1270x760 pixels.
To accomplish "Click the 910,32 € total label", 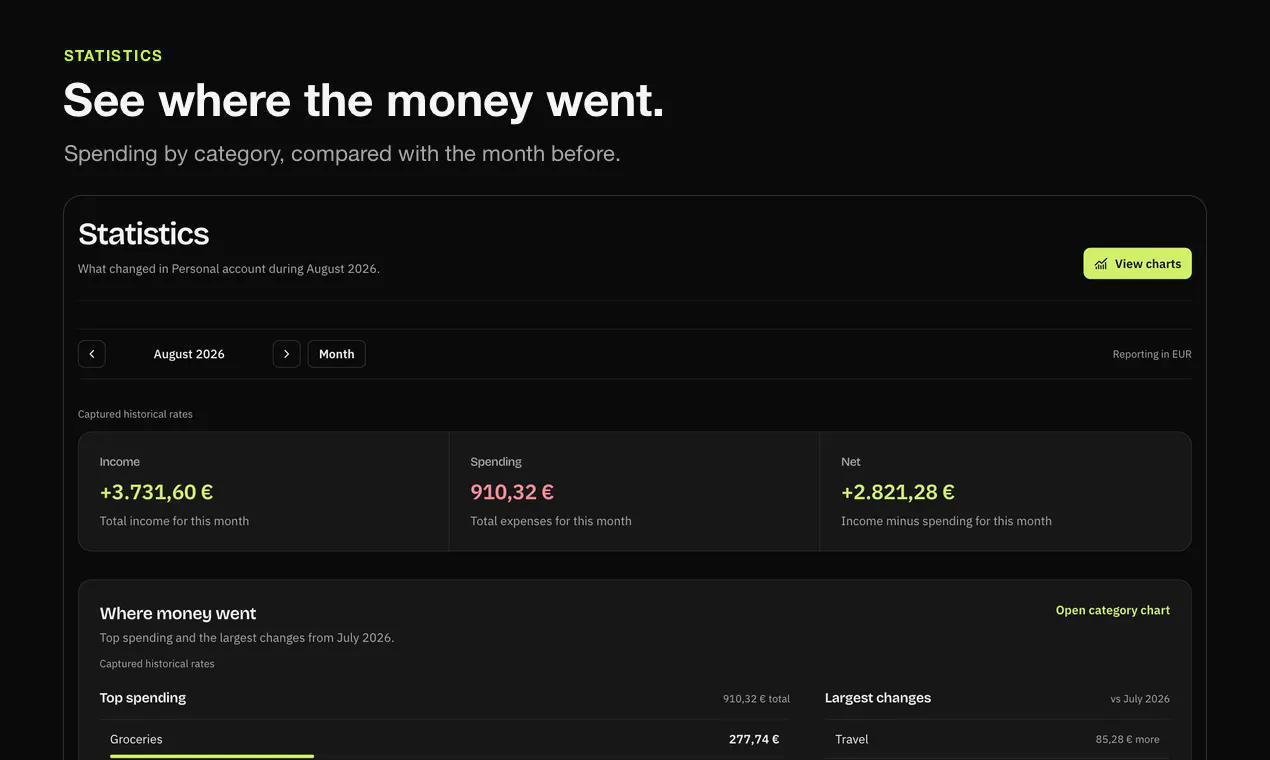I will point(756,699).
